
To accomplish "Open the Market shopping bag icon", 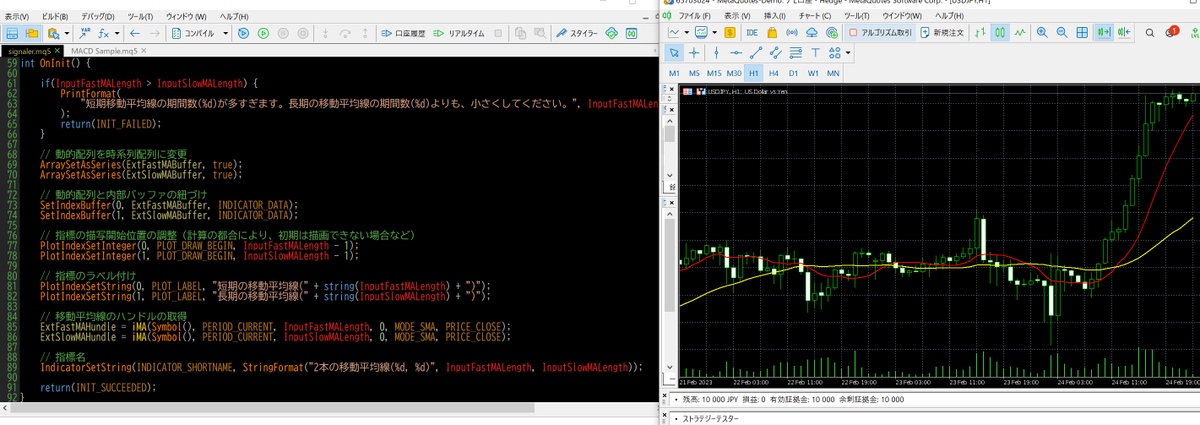I will click(772, 33).
